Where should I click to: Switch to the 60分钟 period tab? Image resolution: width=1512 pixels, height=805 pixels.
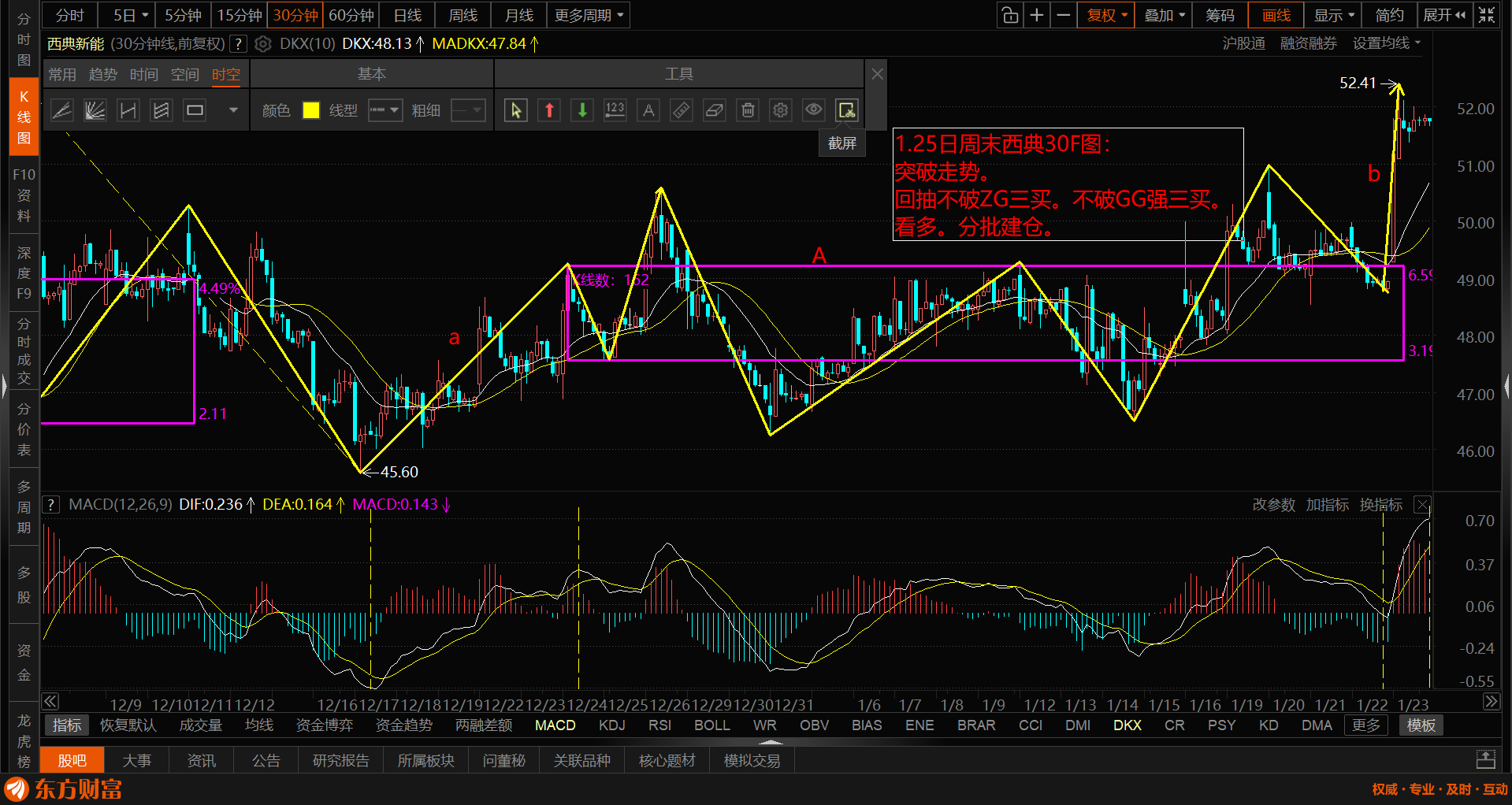tap(351, 15)
